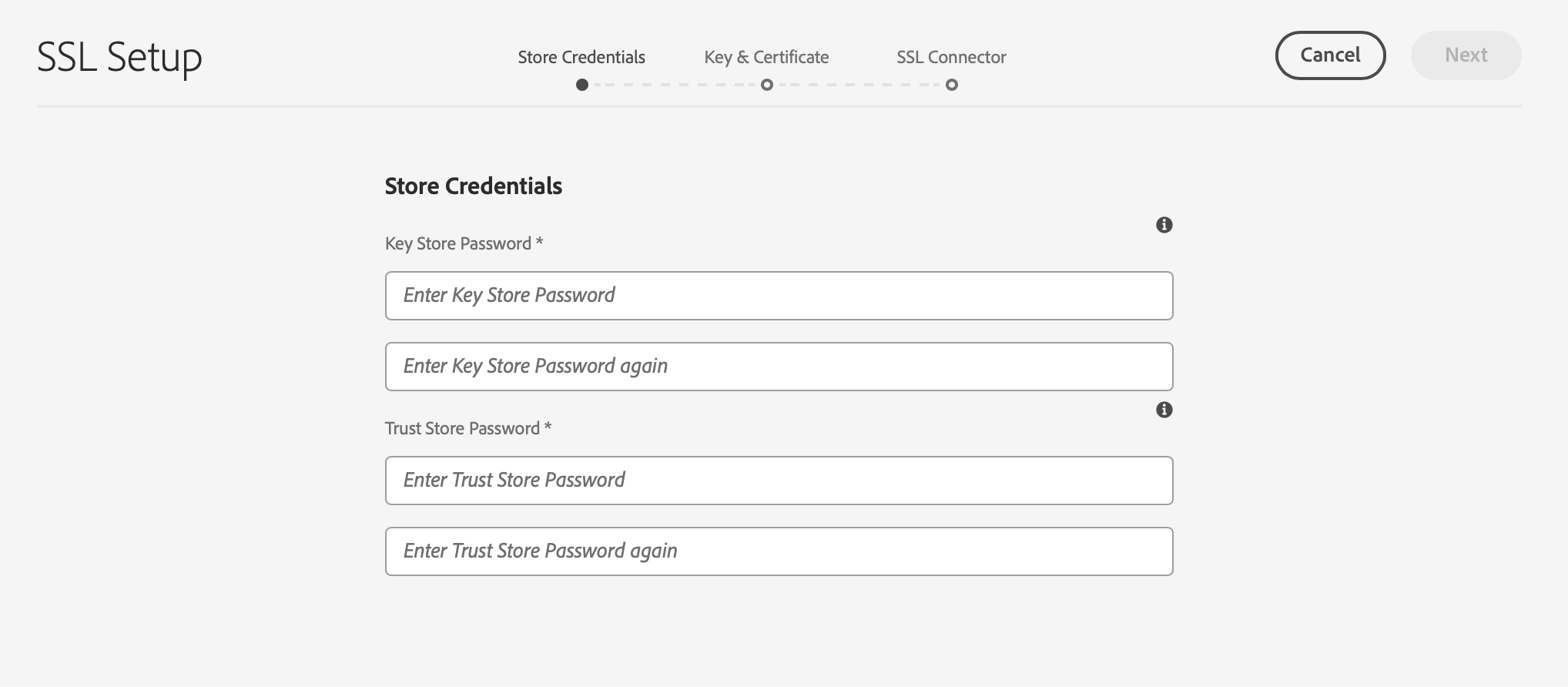Screen dimensions: 1568x687
Task: Click the dashed line between first two steps
Action: tap(675, 85)
